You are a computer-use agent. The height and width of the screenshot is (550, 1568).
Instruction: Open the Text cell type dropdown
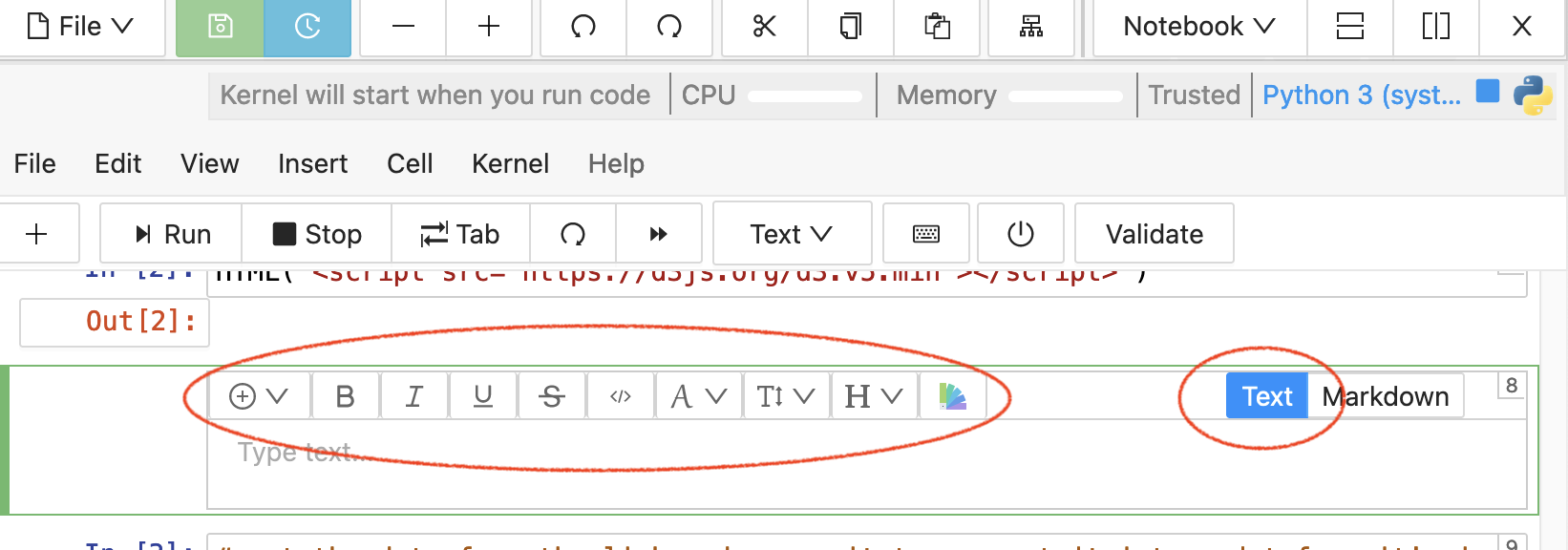[x=791, y=234]
